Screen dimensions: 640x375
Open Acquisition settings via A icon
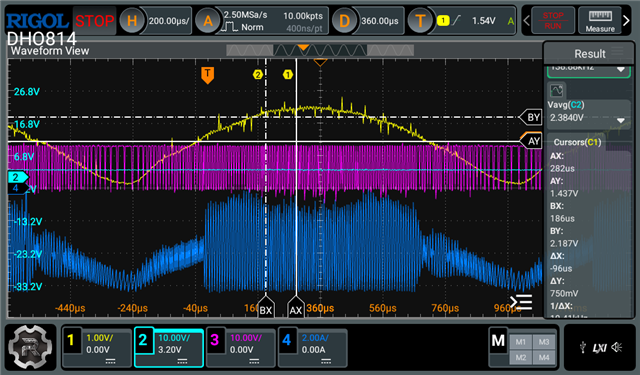pos(208,20)
